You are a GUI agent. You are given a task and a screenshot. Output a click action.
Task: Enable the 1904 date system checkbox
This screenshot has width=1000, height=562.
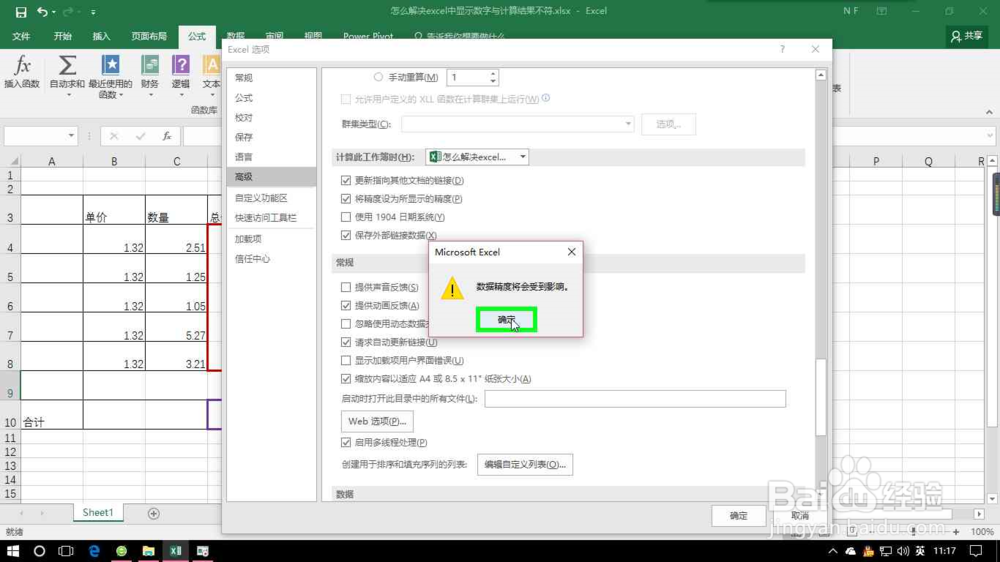point(346,218)
